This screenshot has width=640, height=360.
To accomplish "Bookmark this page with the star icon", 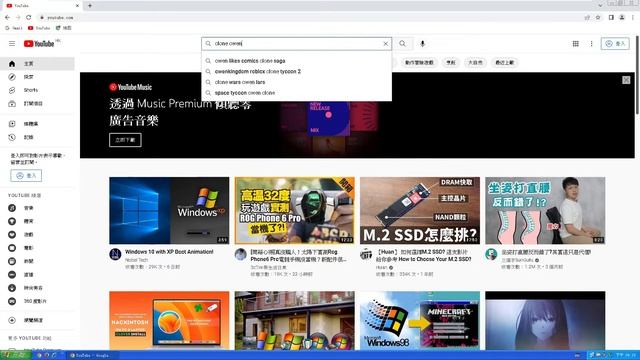I will point(598,18).
